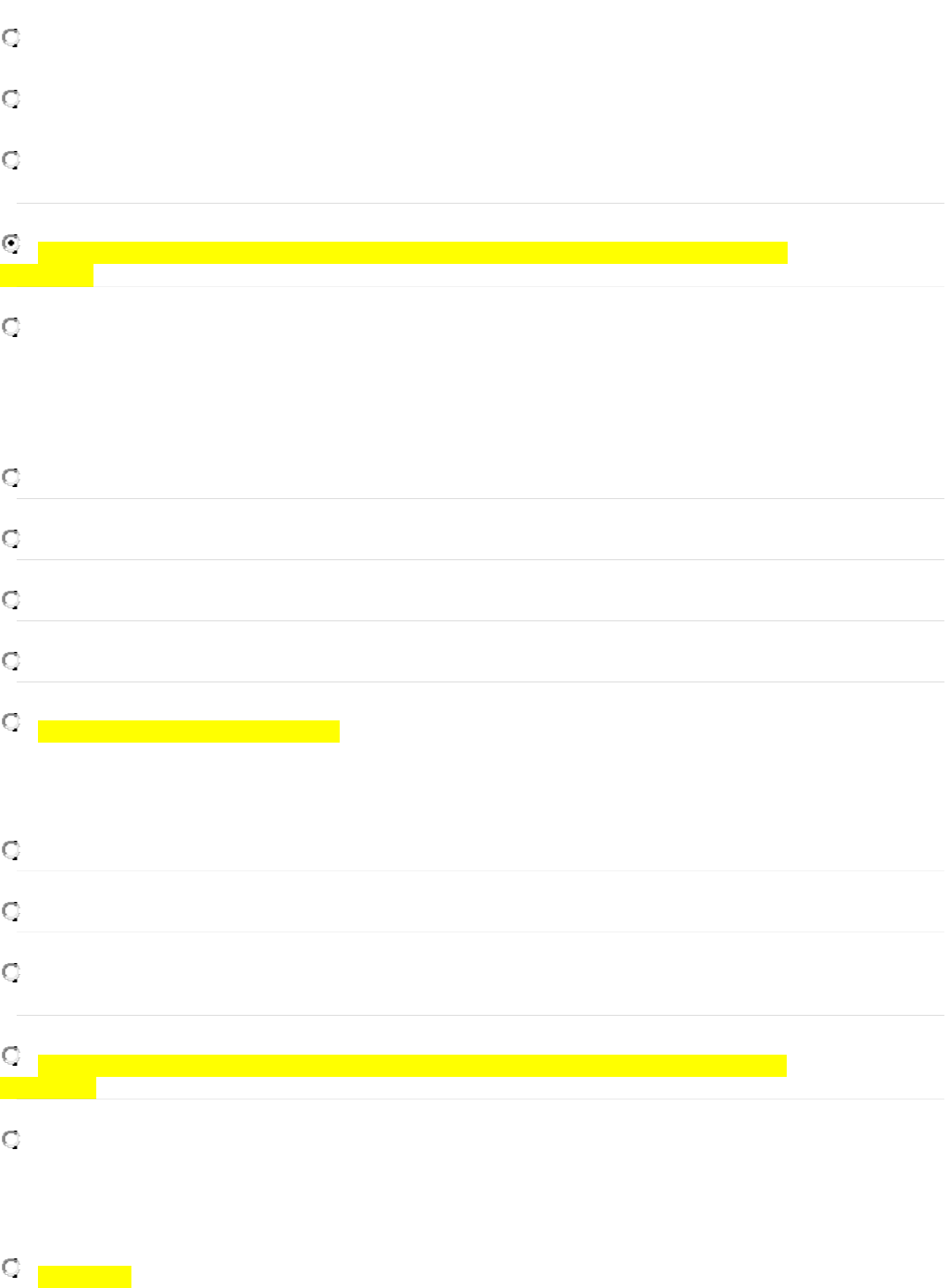
Task: Select the third radio button in the top group
Action: tap(11, 160)
